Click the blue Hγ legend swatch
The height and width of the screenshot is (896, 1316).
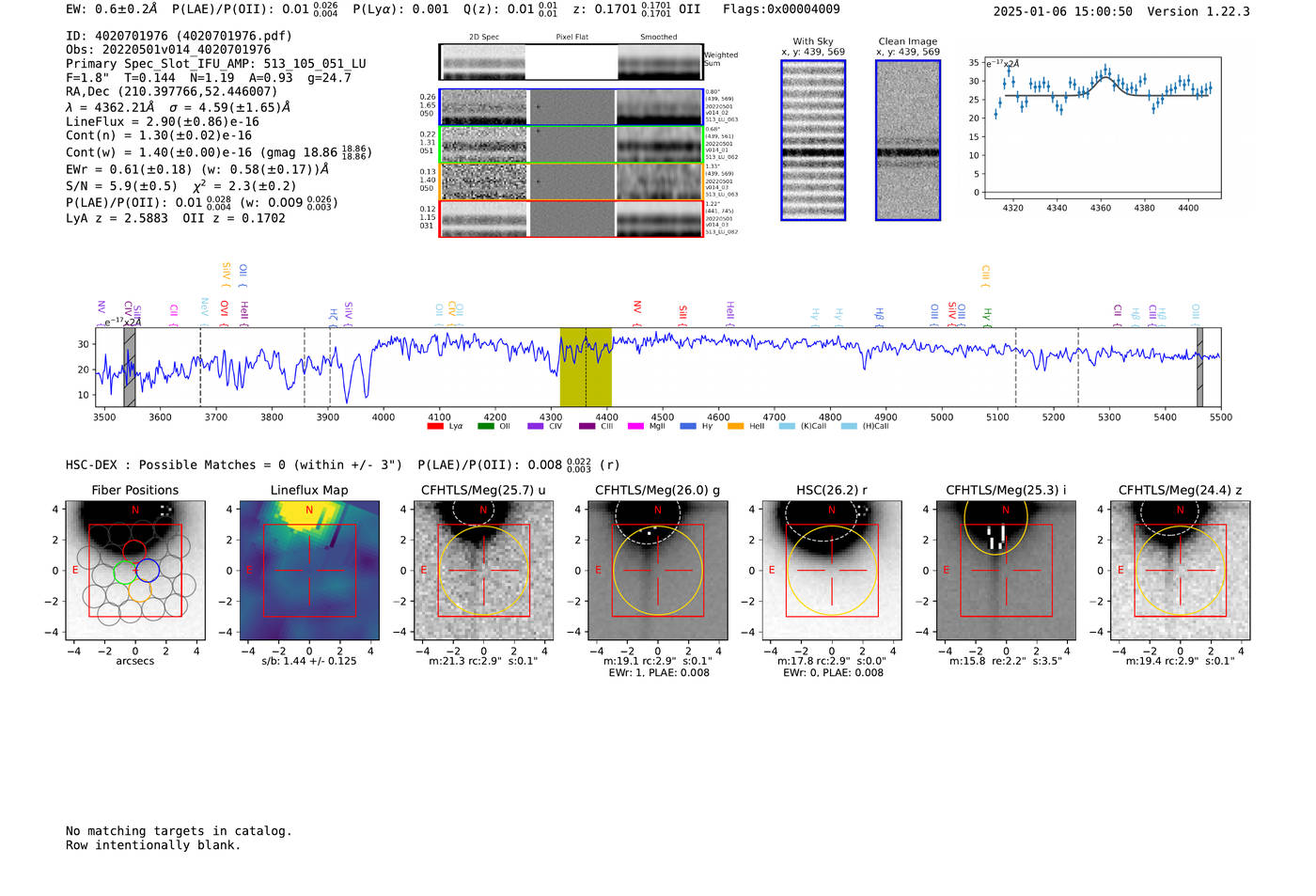[x=687, y=426]
